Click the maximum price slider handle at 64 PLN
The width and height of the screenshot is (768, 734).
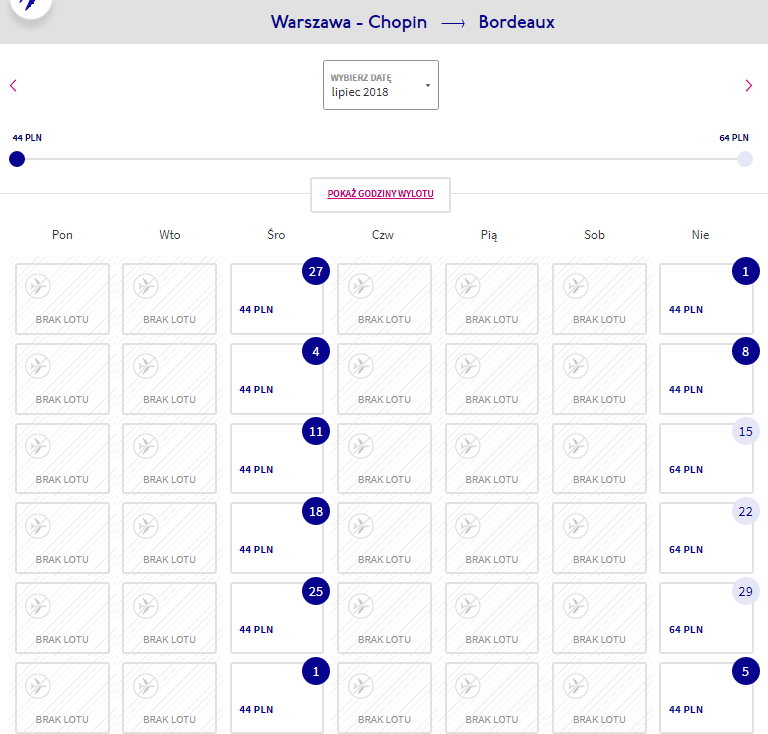[x=744, y=159]
